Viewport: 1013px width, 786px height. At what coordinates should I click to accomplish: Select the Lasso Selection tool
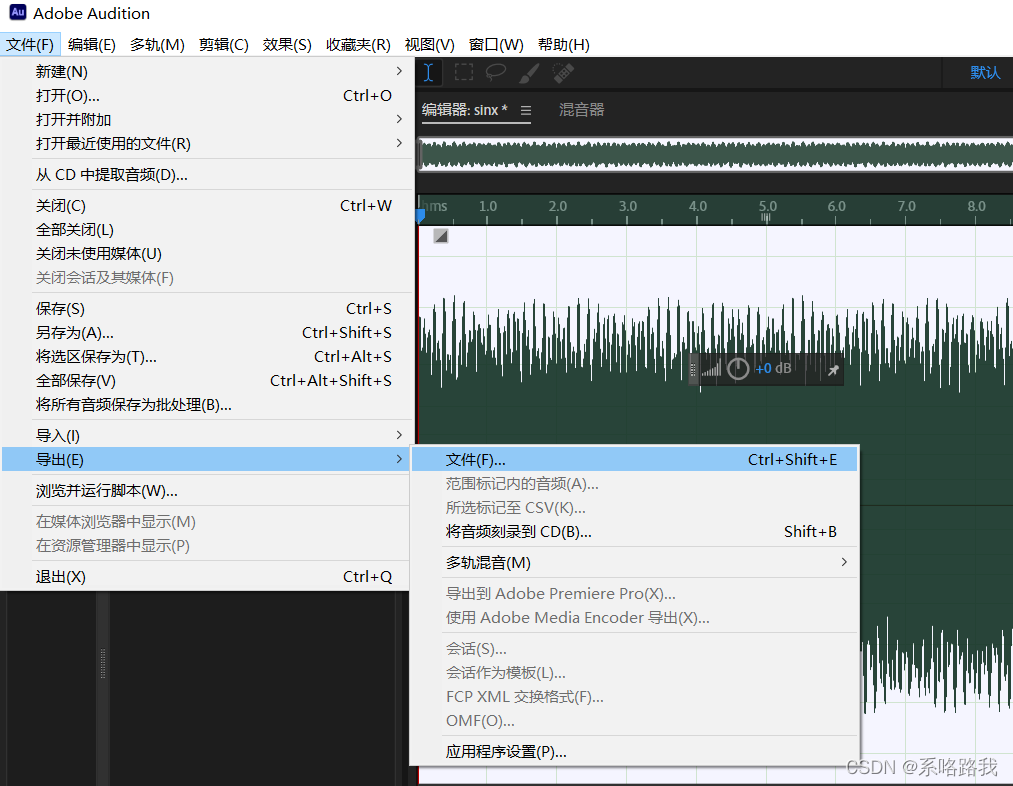point(496,72)
